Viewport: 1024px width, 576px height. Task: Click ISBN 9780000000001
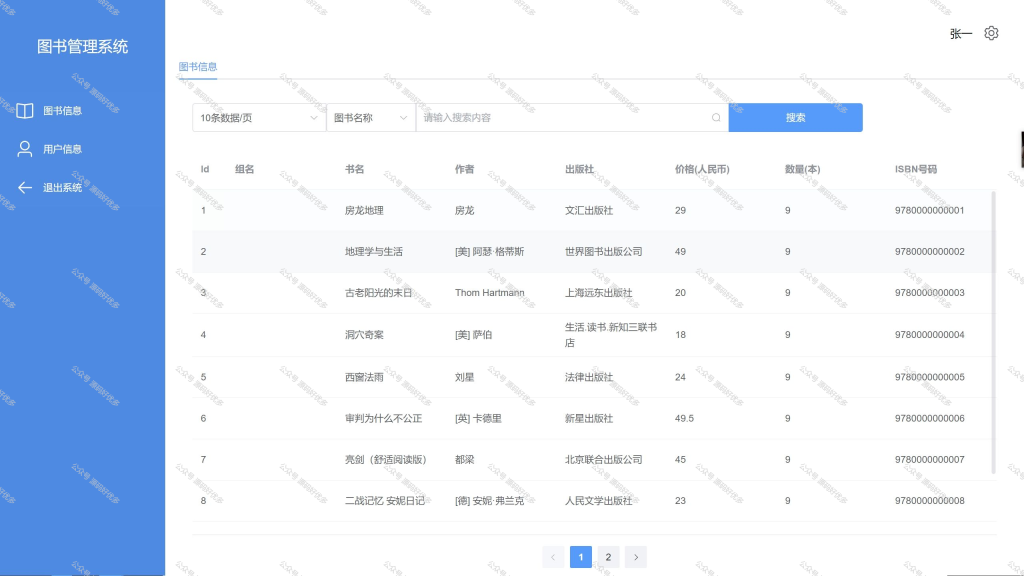(929, 210)
